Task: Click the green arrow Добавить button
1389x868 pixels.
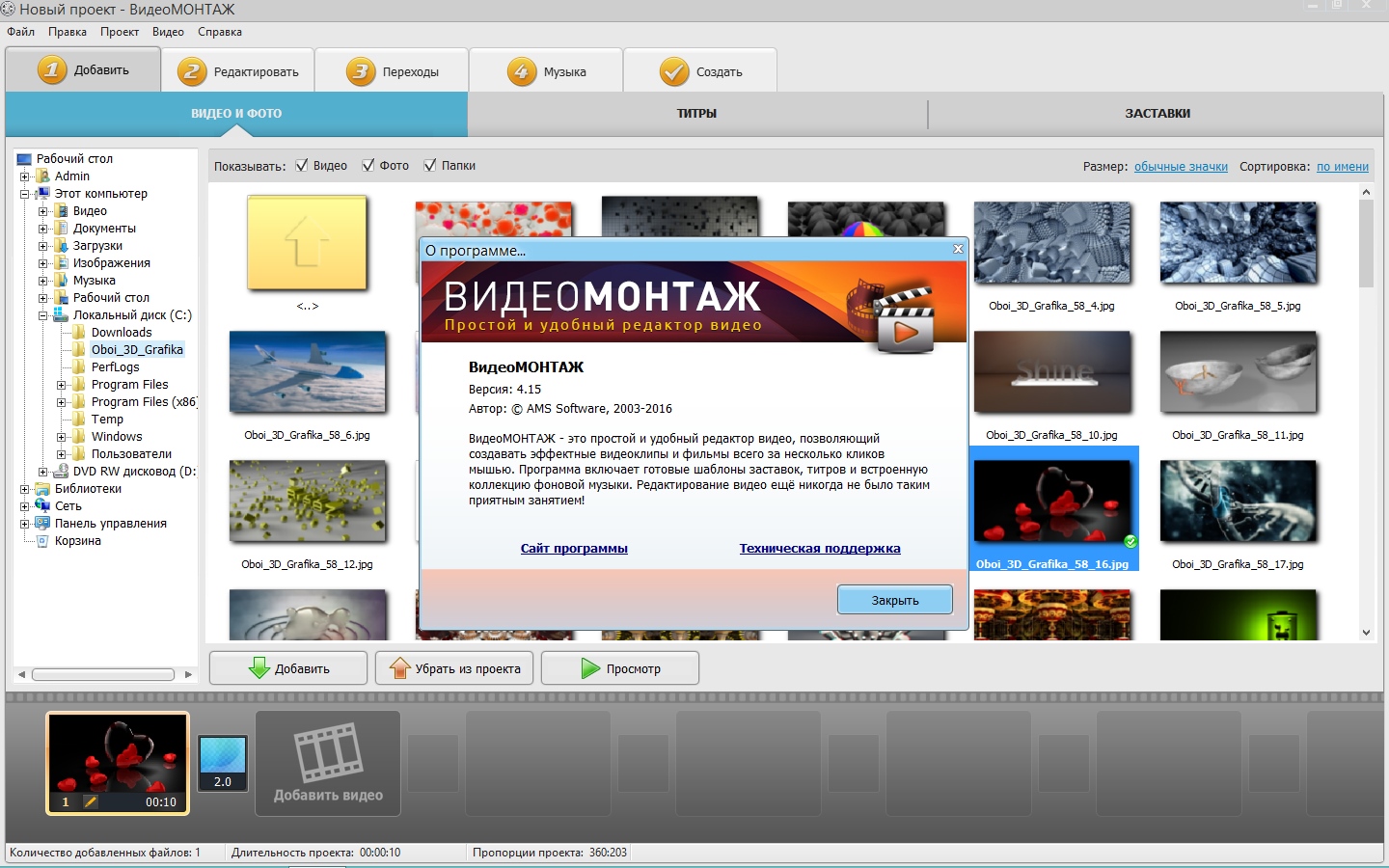Action: click(288, 668)
